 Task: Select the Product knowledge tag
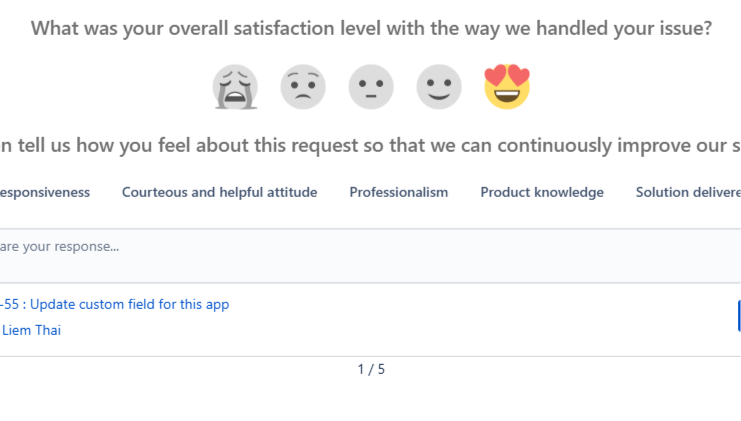click(541, 192)
